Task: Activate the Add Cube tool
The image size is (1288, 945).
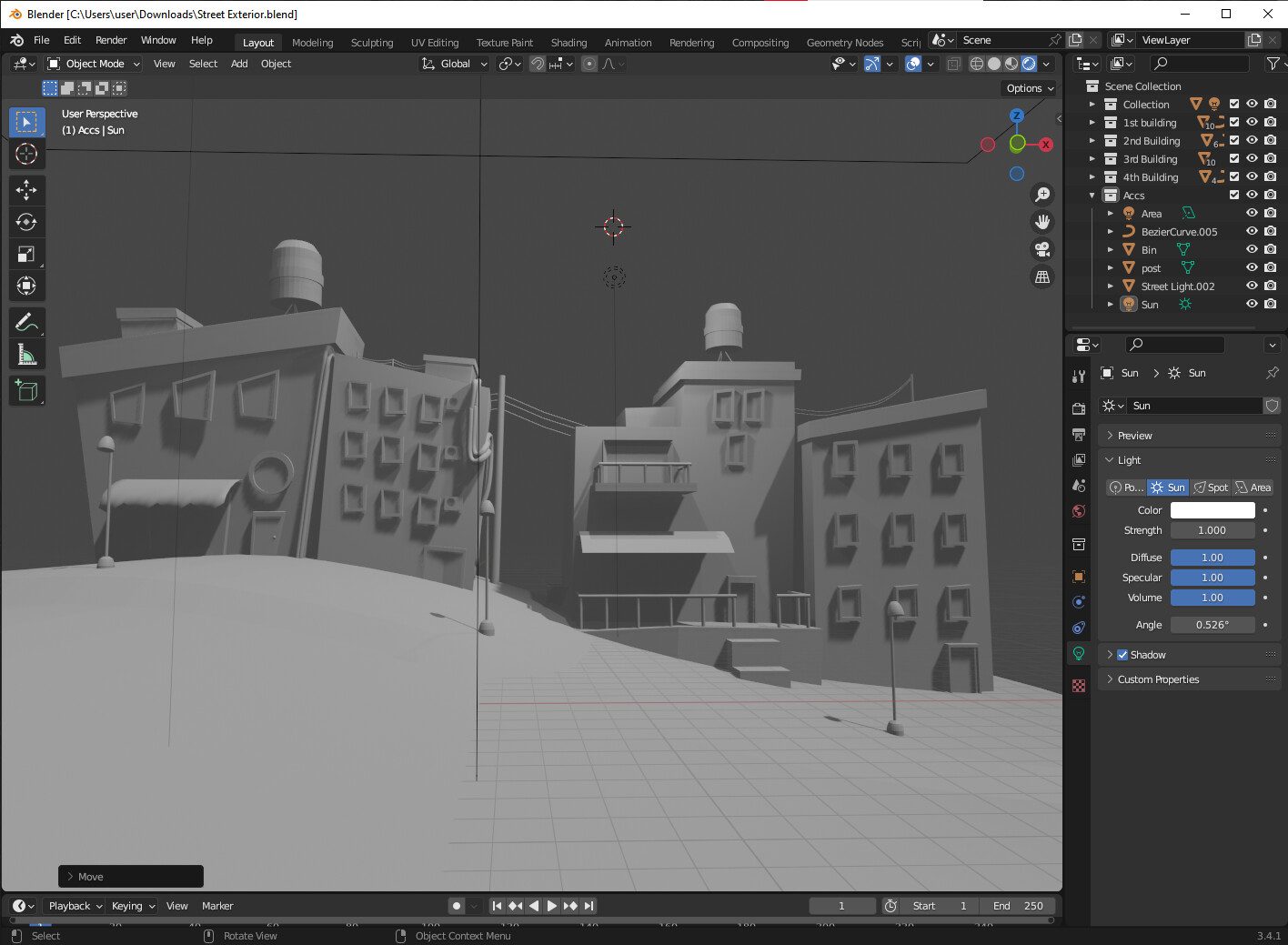Action: [26, 390]
